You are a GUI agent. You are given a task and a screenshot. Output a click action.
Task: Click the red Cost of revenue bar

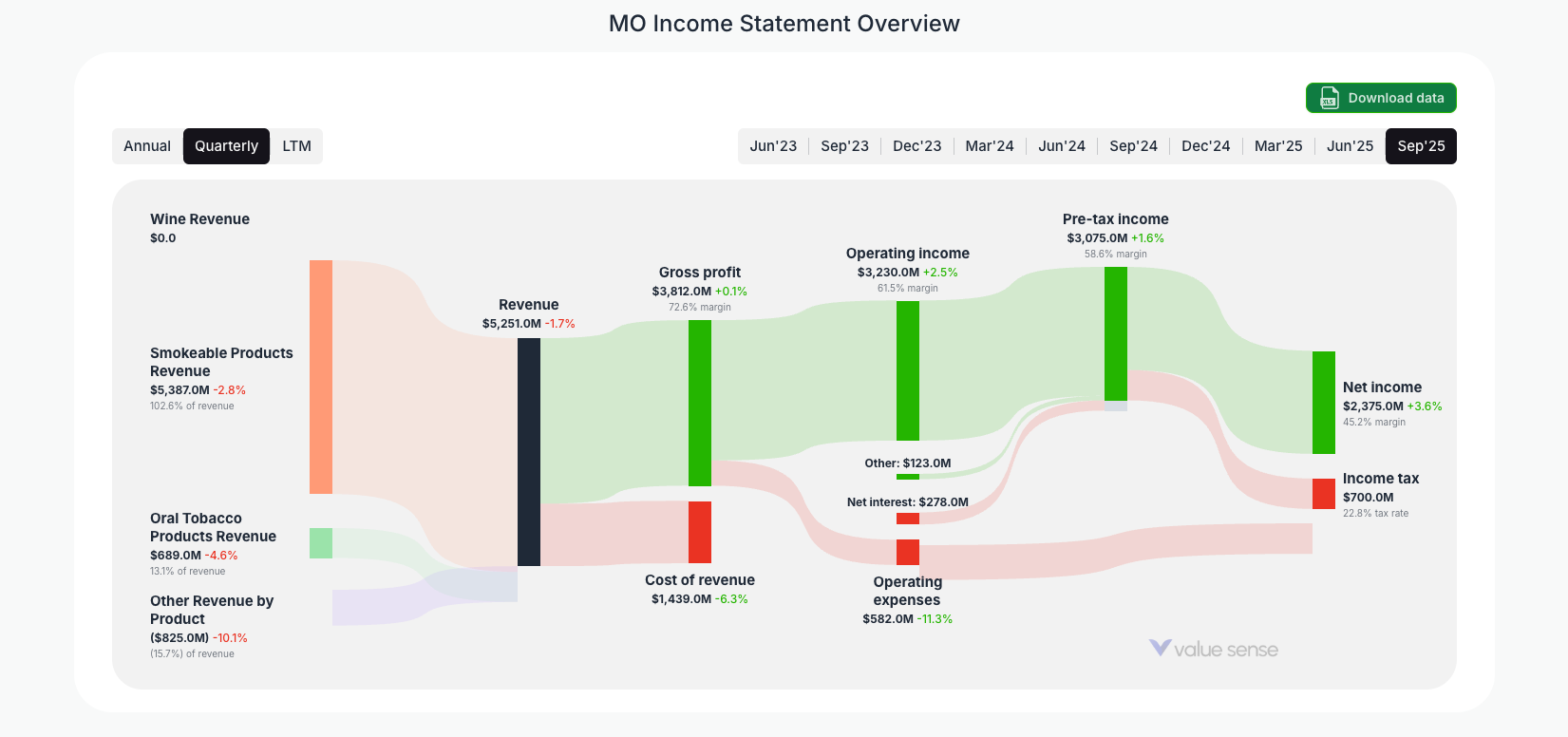(x=700, y=532)
